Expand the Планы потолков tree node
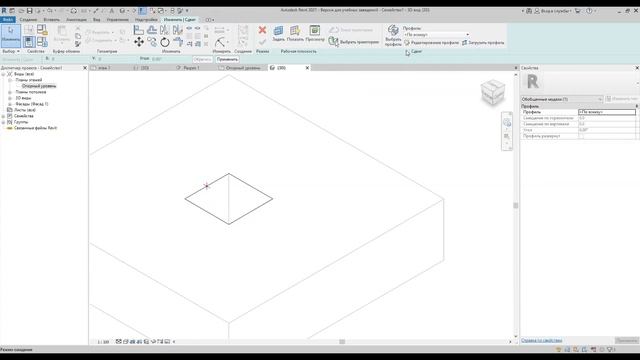This screenshot has height=360, width=640. pos(10,92)
